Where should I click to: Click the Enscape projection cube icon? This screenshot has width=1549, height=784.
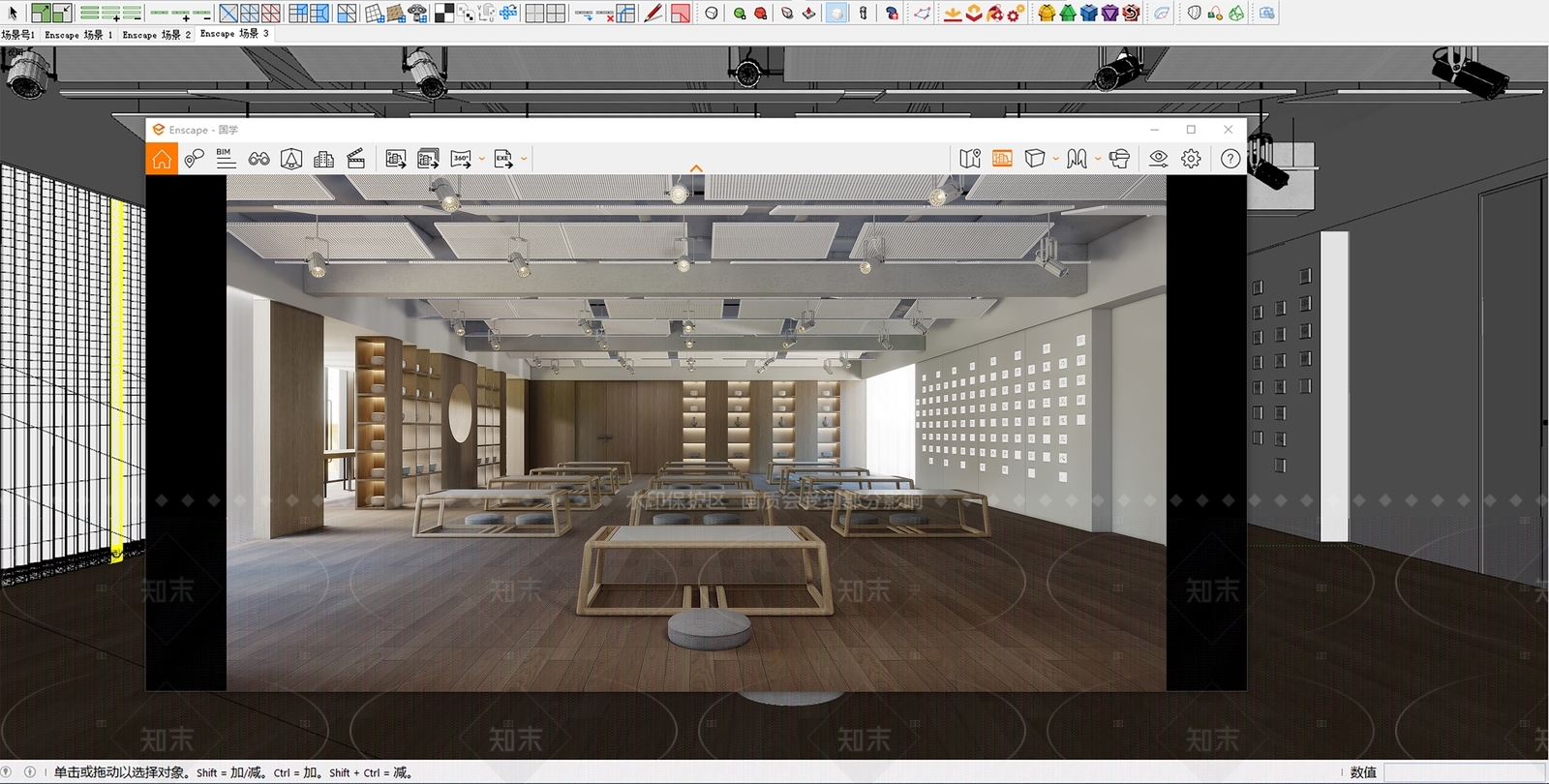coord(1034,159)
